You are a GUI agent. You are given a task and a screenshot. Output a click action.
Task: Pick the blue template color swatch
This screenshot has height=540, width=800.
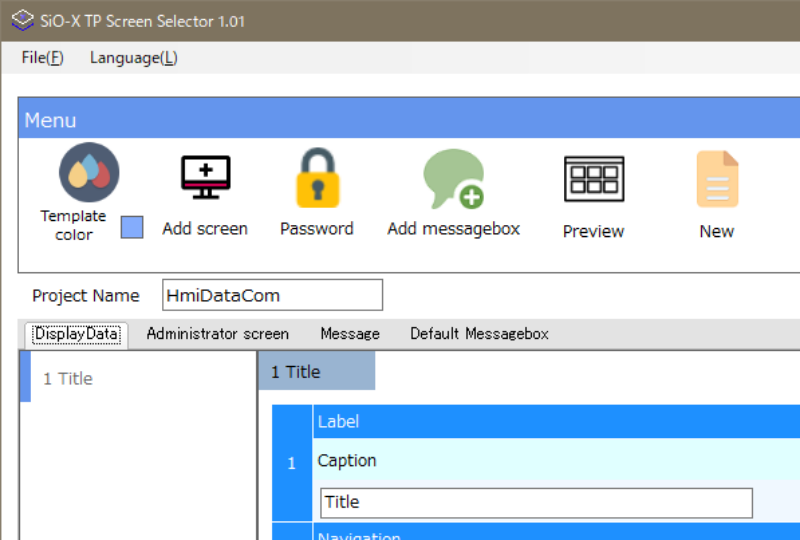[132, 227]
